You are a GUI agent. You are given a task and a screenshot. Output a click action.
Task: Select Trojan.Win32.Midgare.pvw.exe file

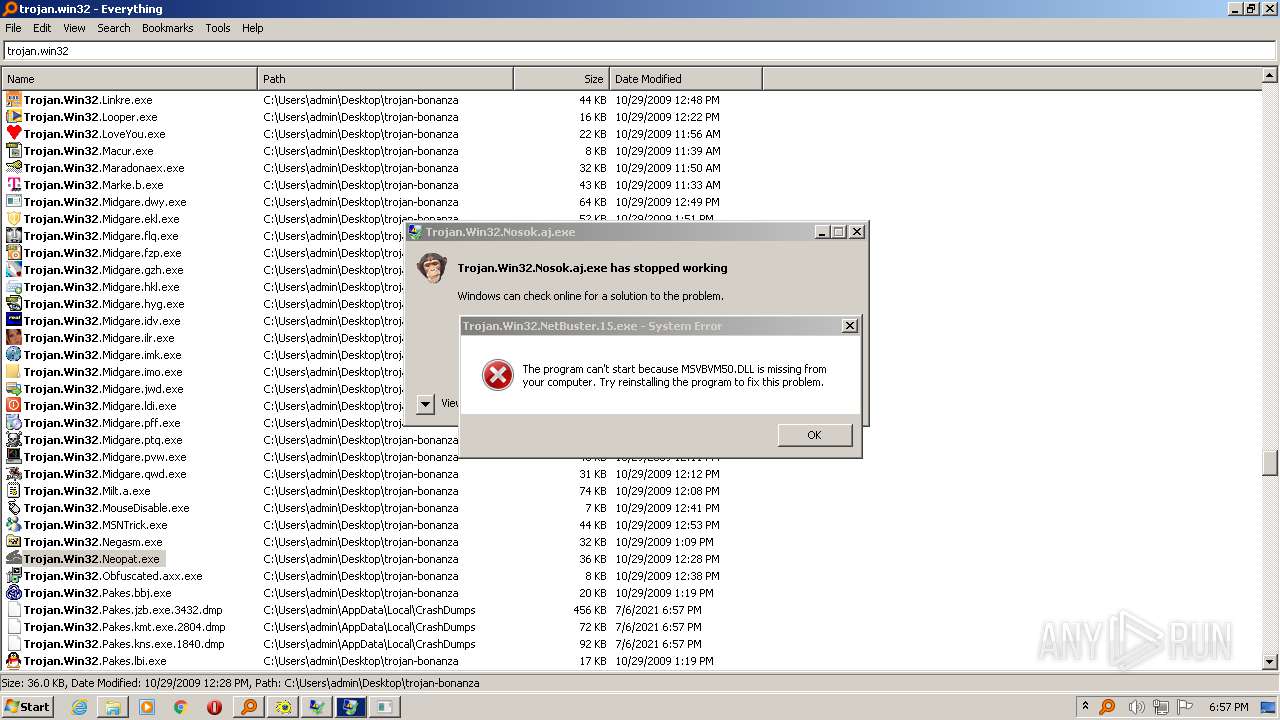(x=105, y=457)
